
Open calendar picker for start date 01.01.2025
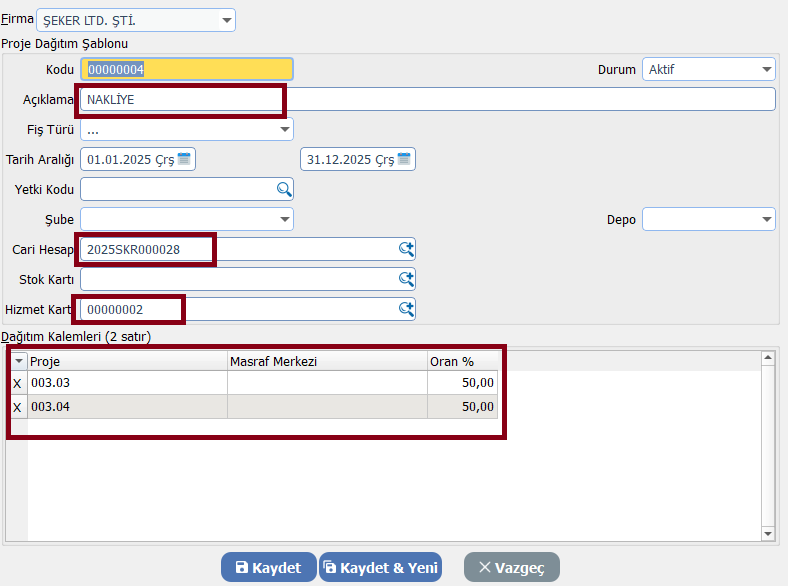tap(185, 159)
